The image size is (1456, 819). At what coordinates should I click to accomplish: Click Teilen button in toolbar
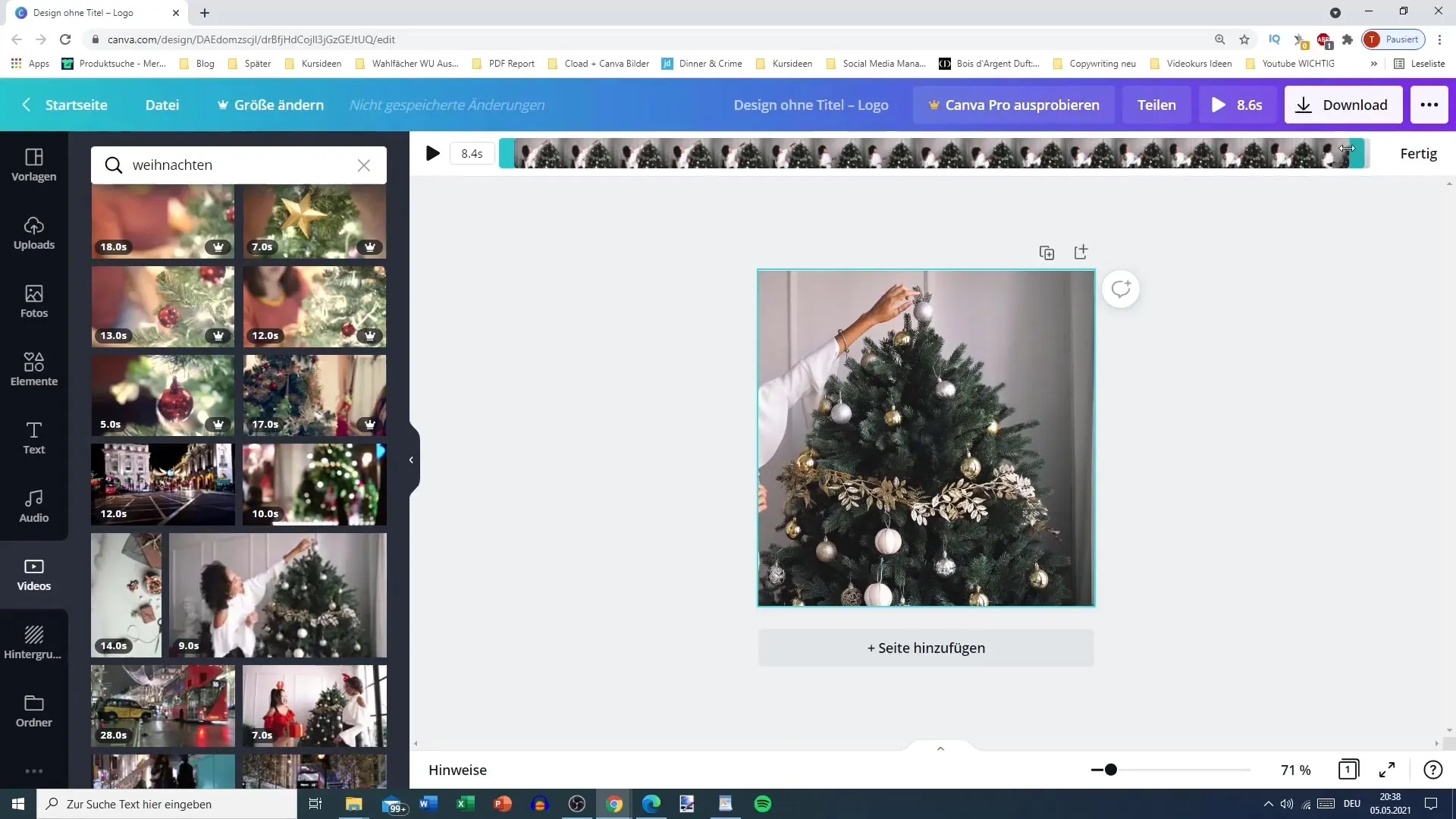[1157, 104]
